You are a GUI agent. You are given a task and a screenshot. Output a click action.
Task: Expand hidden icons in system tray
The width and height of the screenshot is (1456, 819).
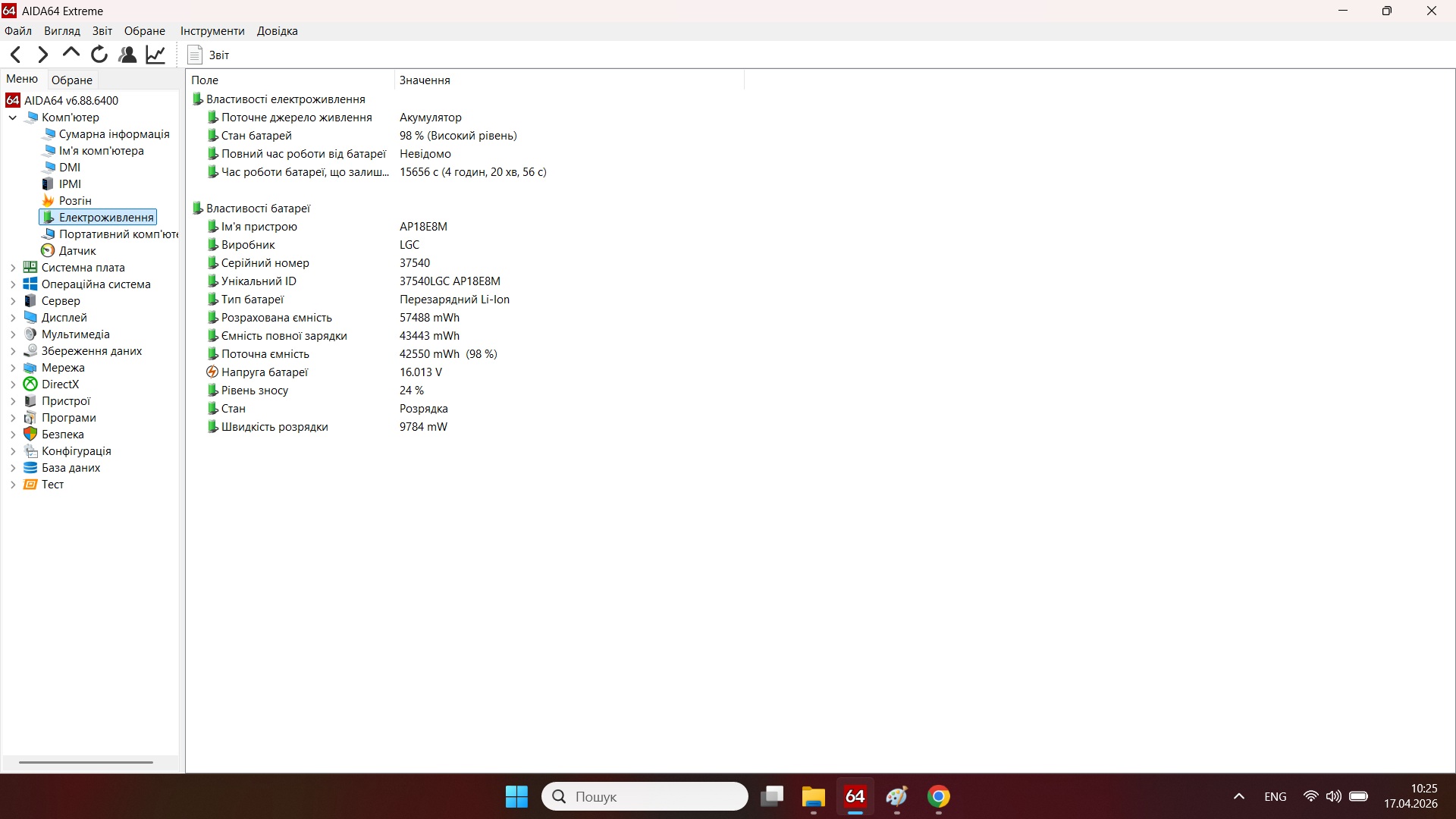coord(1238,796)
